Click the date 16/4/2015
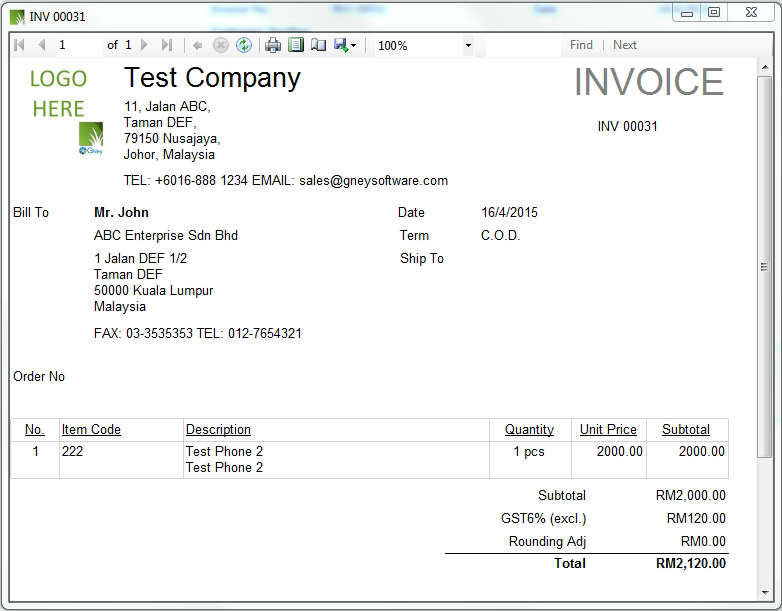The image size is (782, 611). click(509, 212)
